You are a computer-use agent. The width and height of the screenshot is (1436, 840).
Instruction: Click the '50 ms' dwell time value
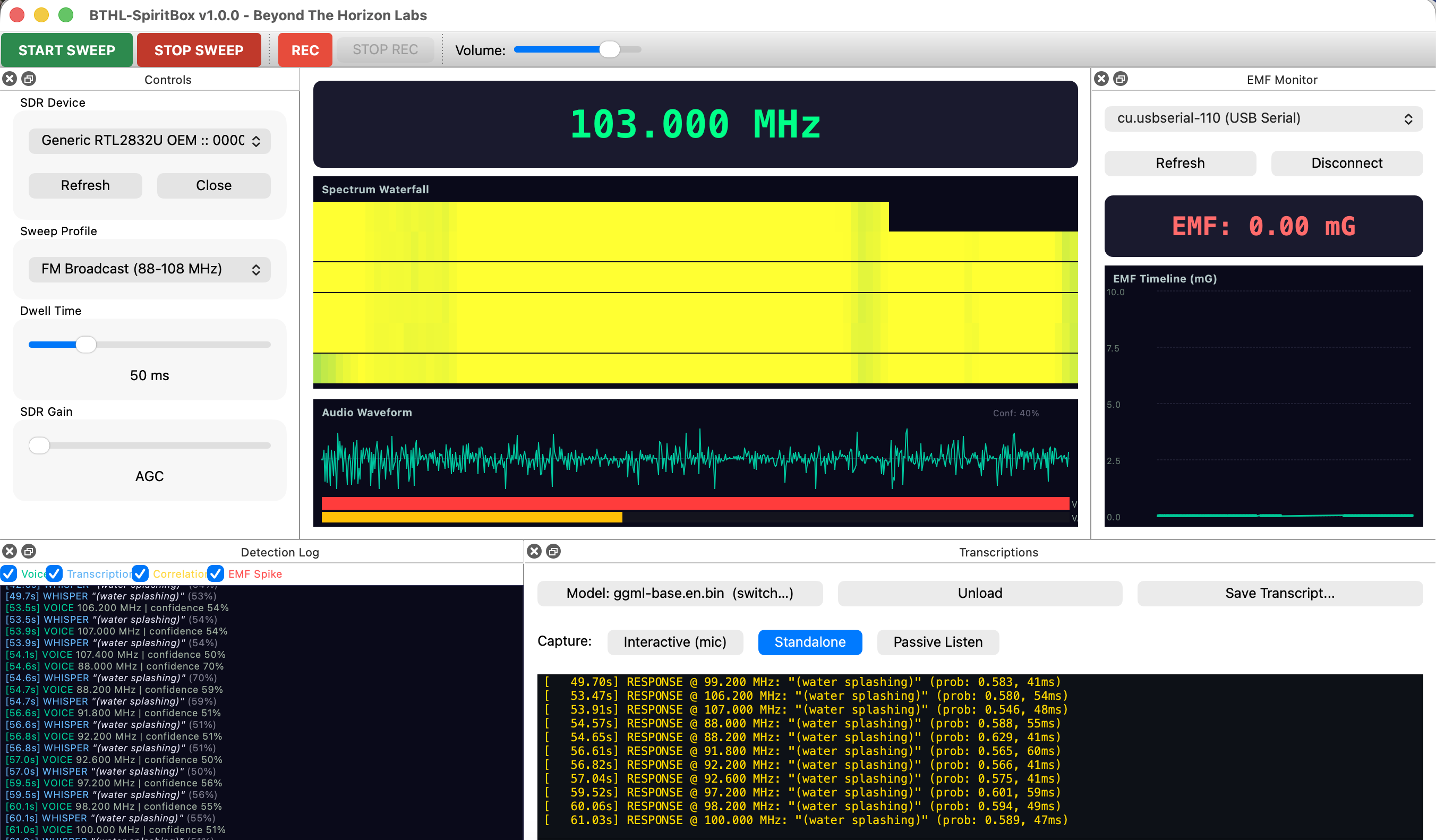point(149,375)
